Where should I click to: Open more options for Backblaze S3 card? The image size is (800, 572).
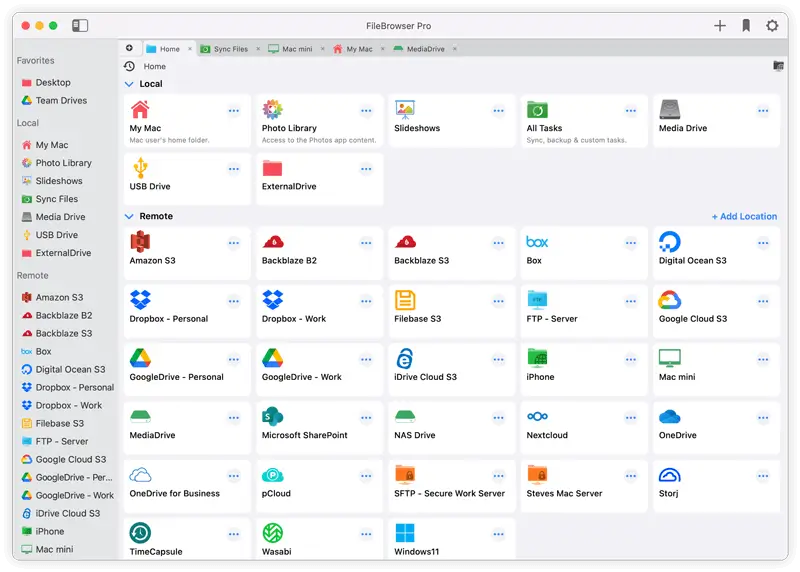click(498, 243)
